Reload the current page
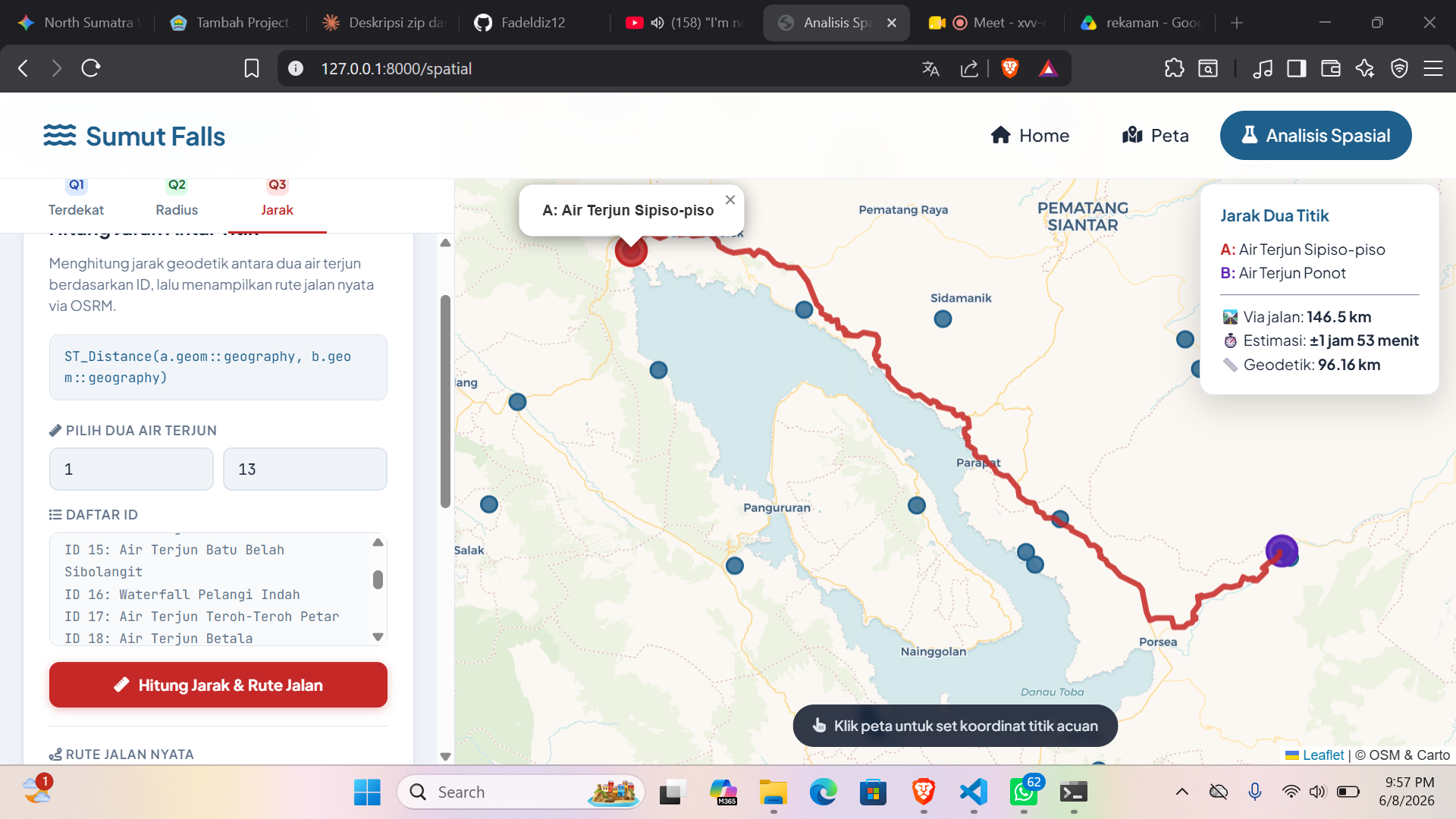 (91, 68)
